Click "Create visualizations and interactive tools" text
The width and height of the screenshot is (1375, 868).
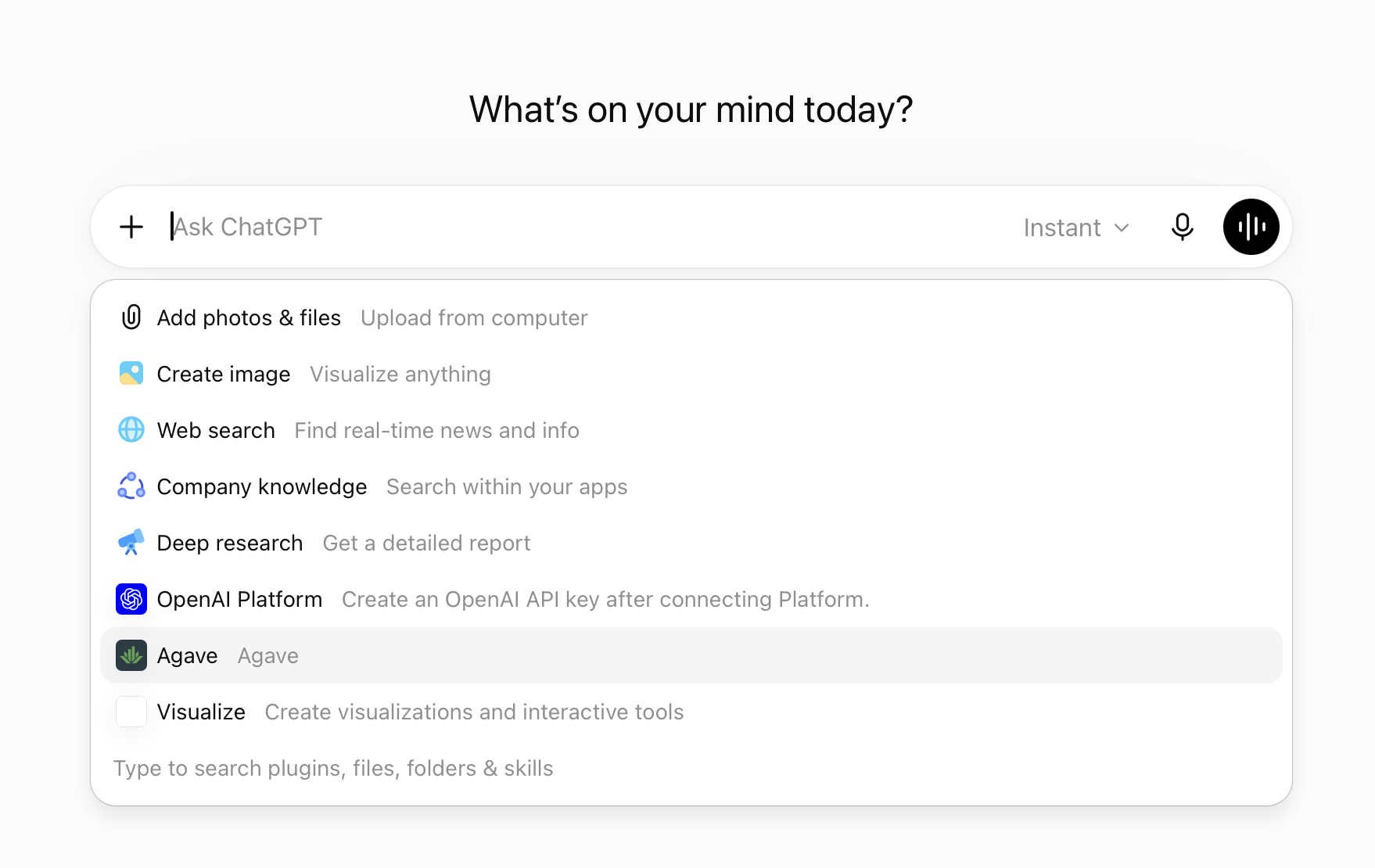tap(474, 712)
